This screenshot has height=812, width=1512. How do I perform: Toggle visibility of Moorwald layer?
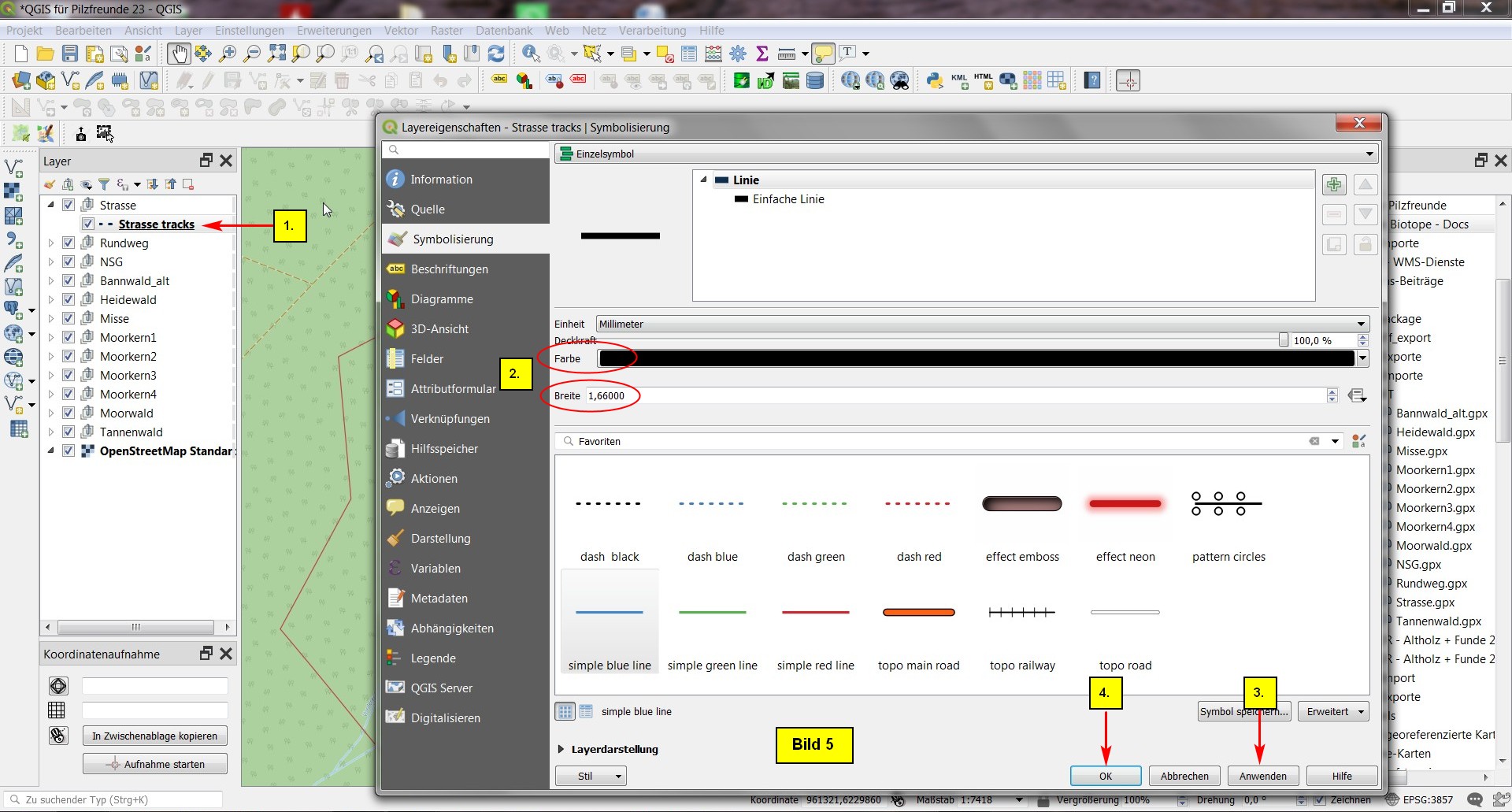pos(69,413)
